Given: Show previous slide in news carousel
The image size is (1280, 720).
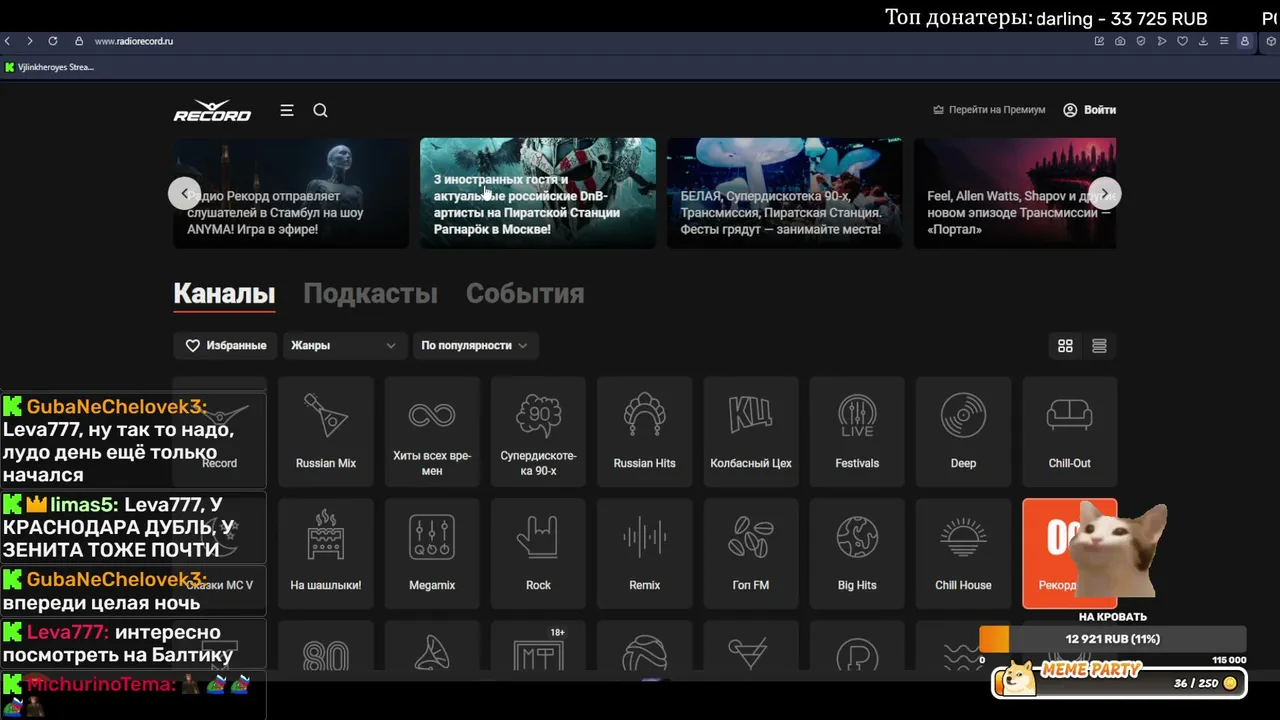Looking at the screenshot, I should tap(184, 193).
